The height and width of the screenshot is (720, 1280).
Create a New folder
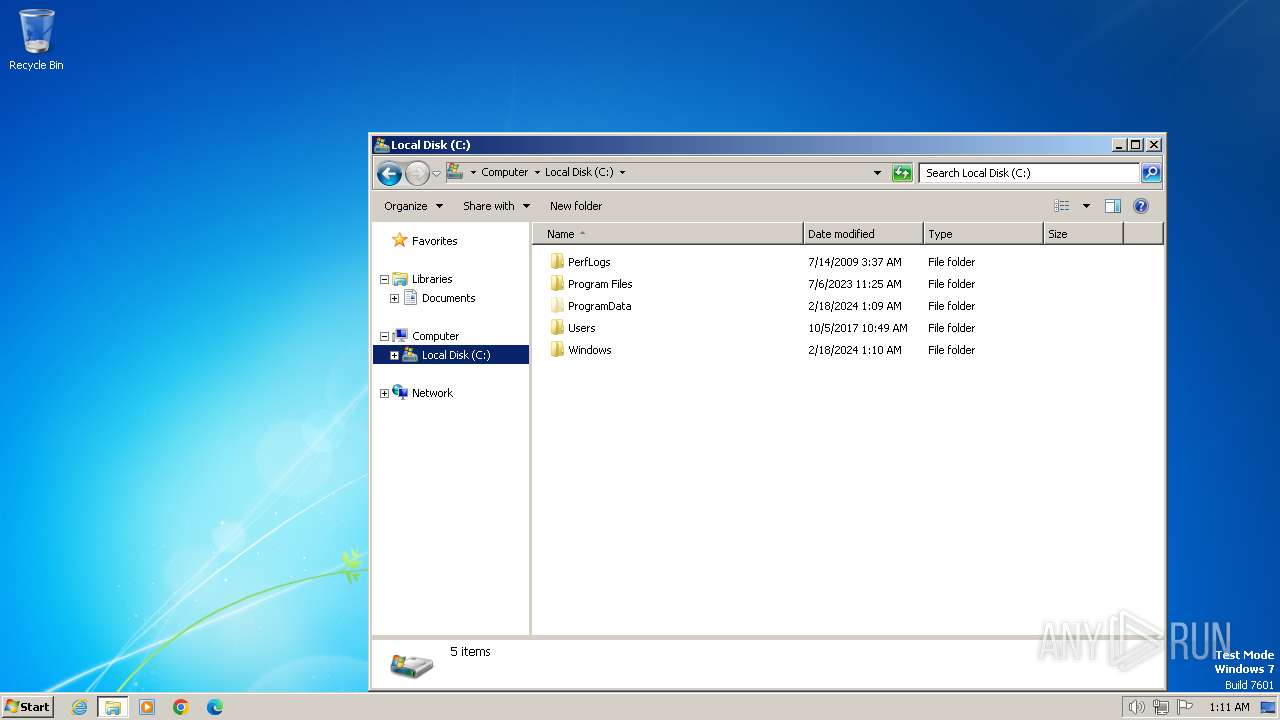coord(576,206)
